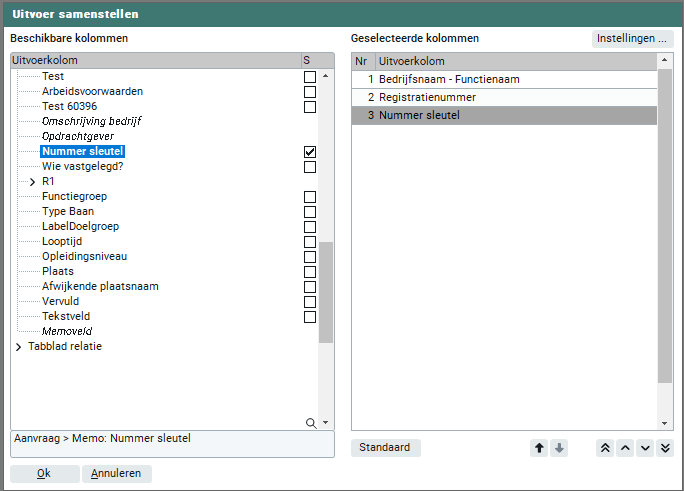
Task: Move column one down with single chevron
Action: pos(645,448)
